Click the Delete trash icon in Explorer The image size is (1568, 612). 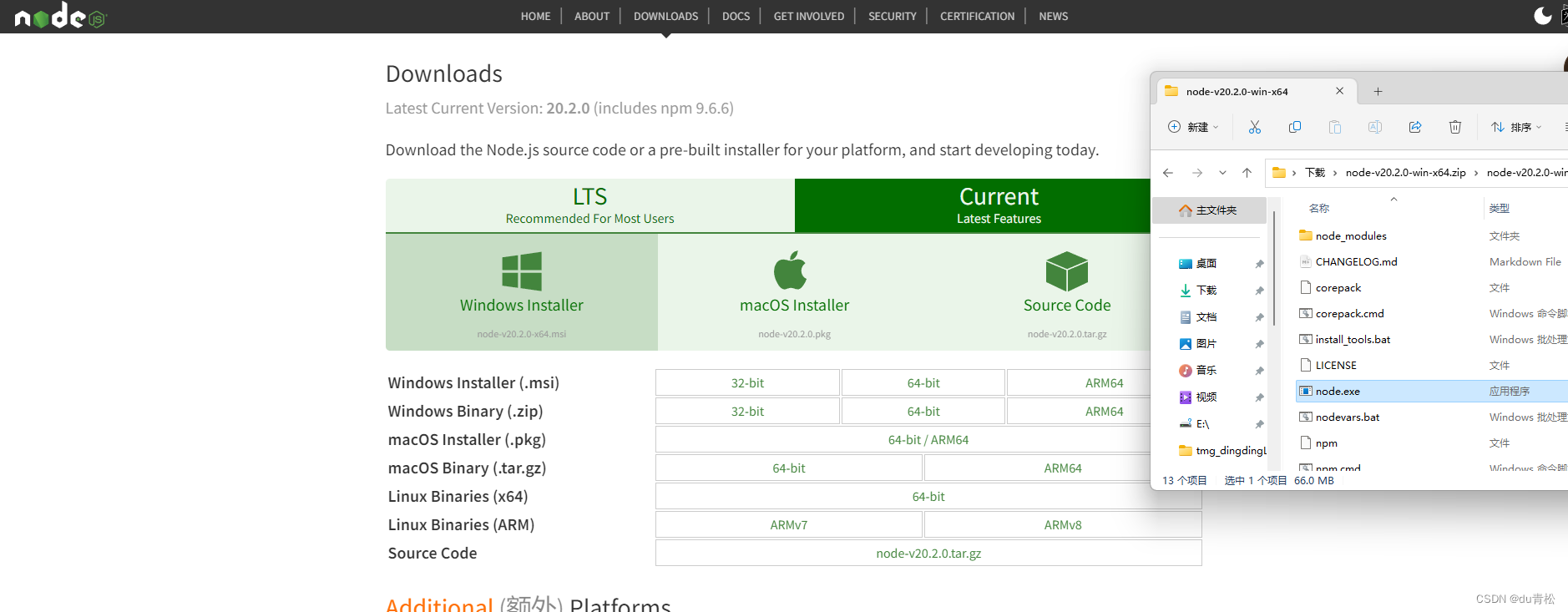pos(1455,127)
